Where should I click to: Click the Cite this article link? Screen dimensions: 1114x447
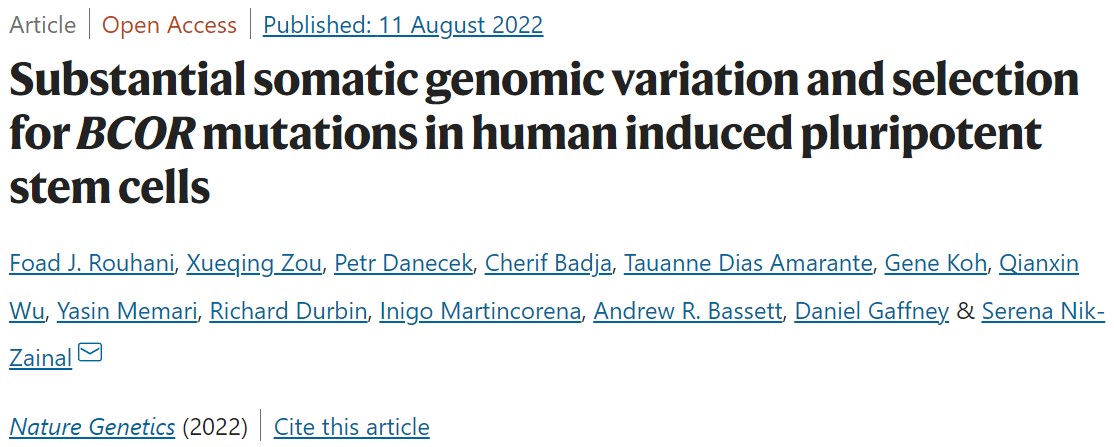351,427
